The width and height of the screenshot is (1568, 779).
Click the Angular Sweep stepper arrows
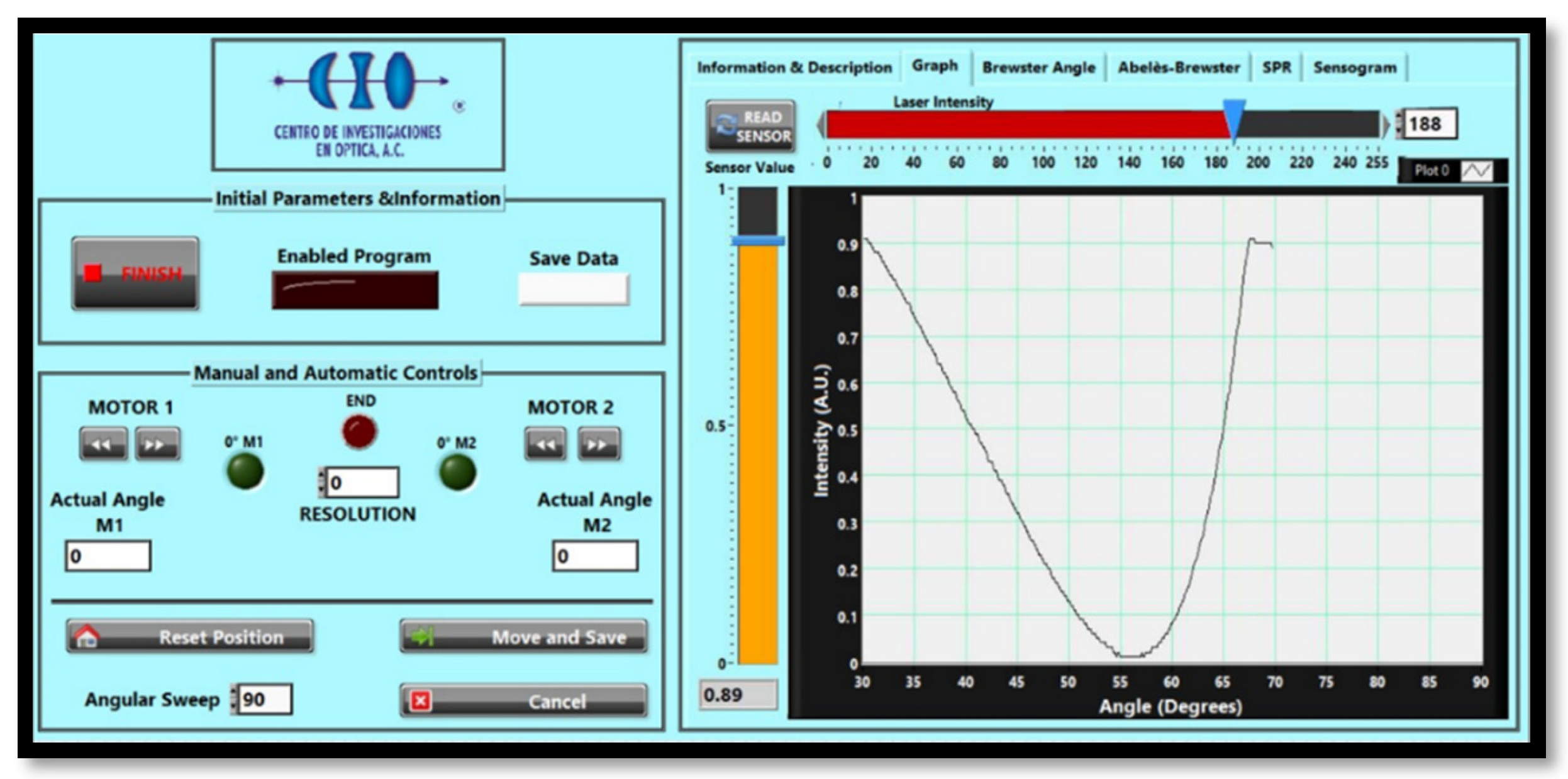[x=234, y=699]
